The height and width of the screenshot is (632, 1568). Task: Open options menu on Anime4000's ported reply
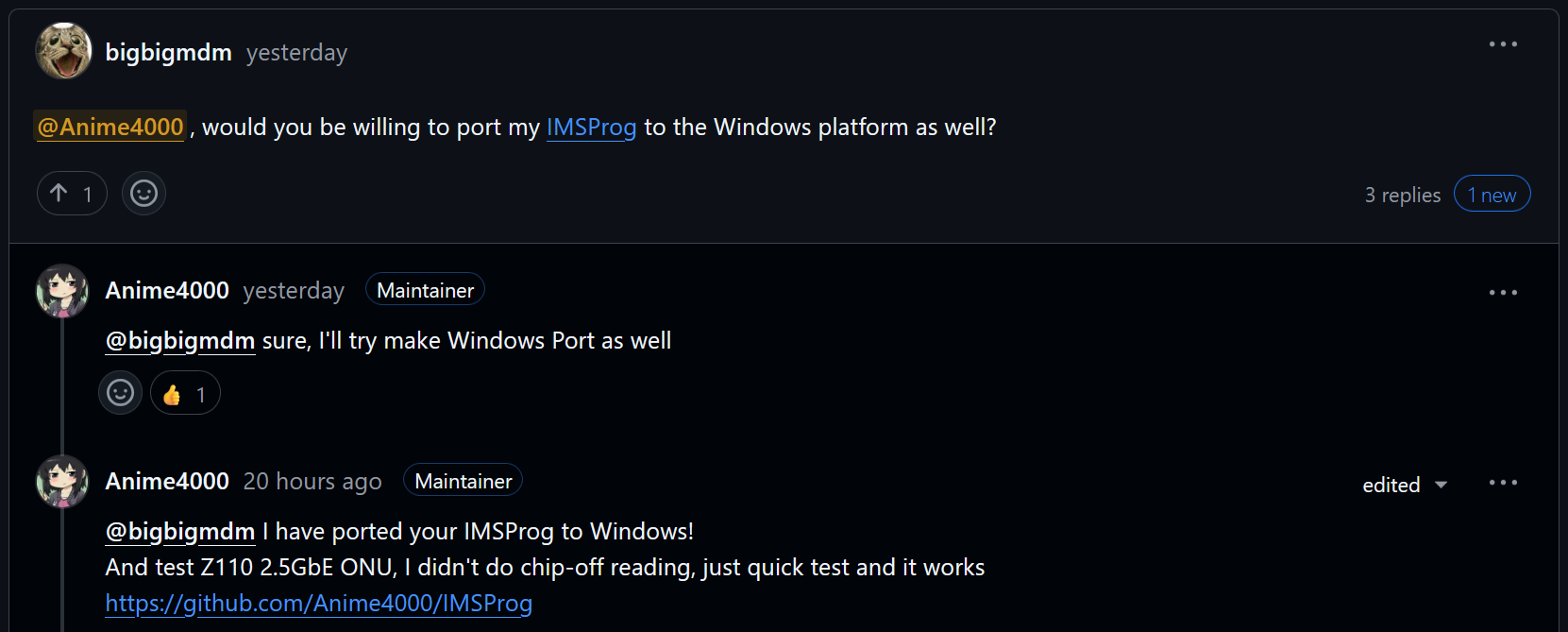coord(1503,481)
